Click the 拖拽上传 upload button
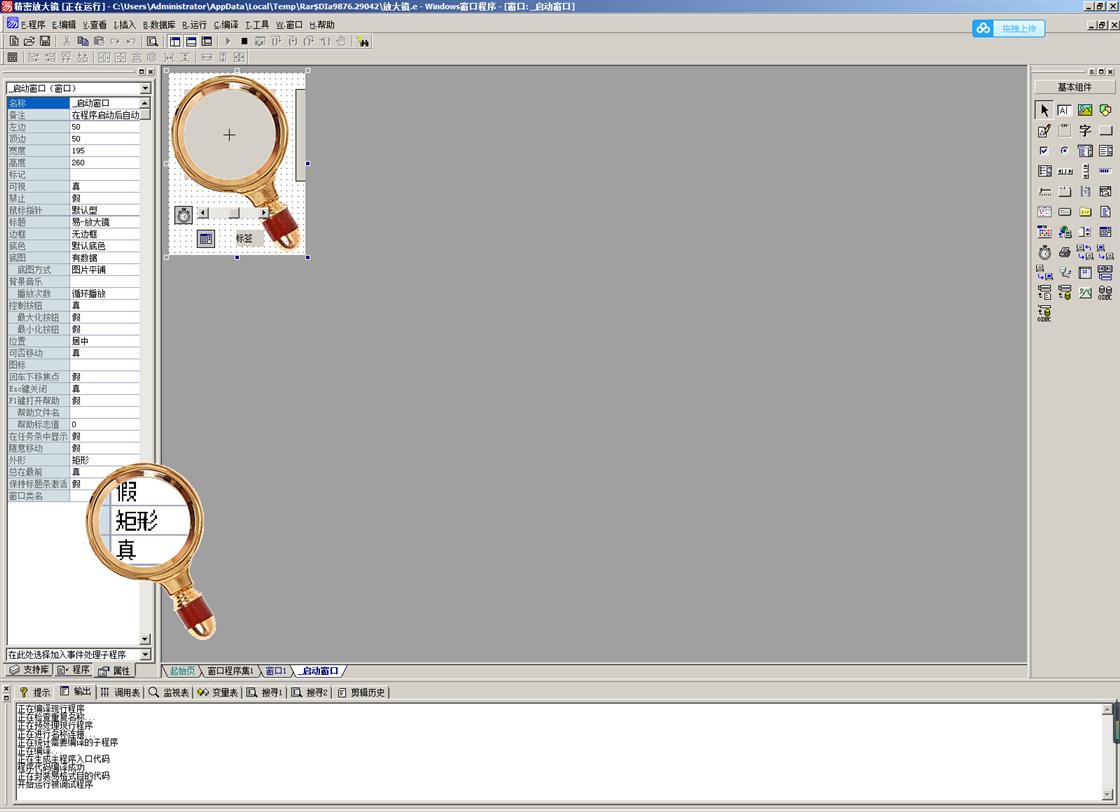This screenshot has width=1120, height=812. coord(1009,28)
